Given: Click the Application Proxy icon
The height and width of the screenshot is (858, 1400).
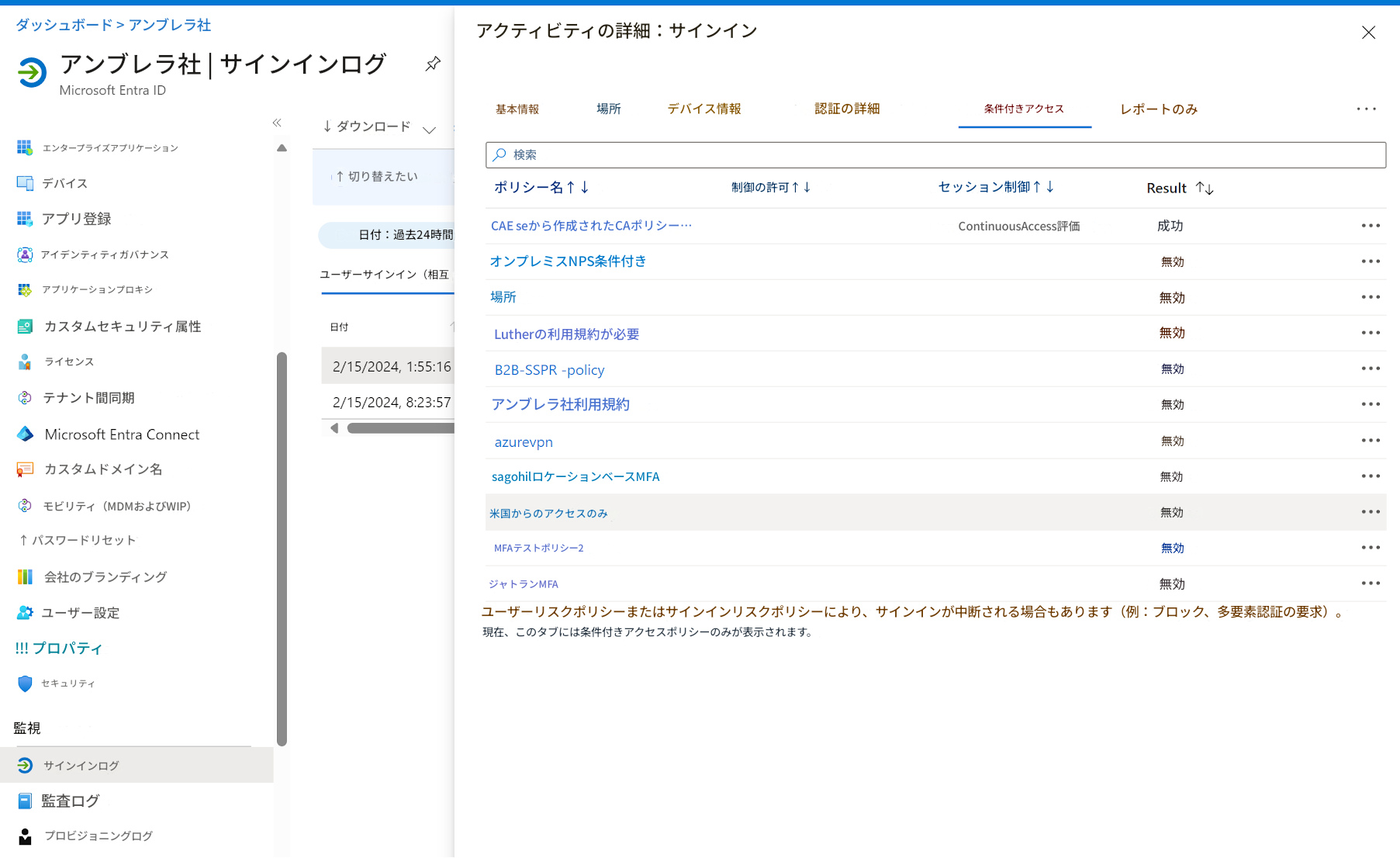Looking at the screenshot, I should [25, 289].
